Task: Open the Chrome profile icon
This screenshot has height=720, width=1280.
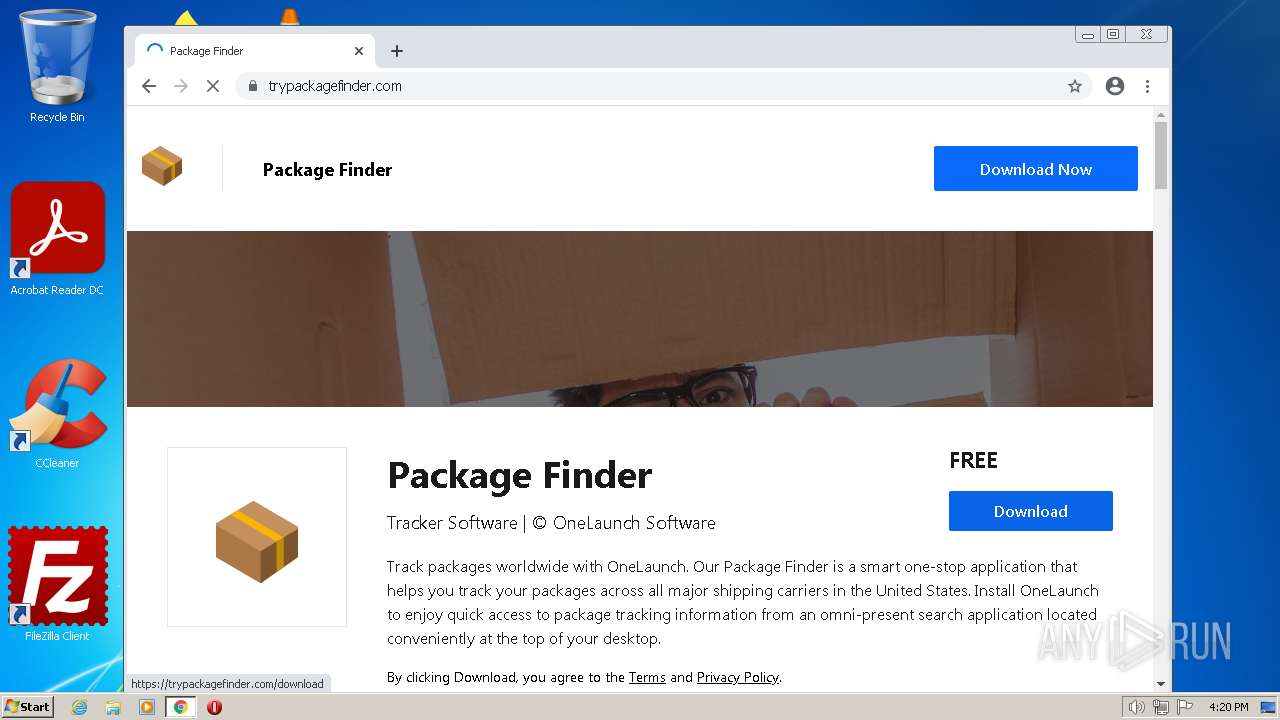Action: coord(1115,86)
